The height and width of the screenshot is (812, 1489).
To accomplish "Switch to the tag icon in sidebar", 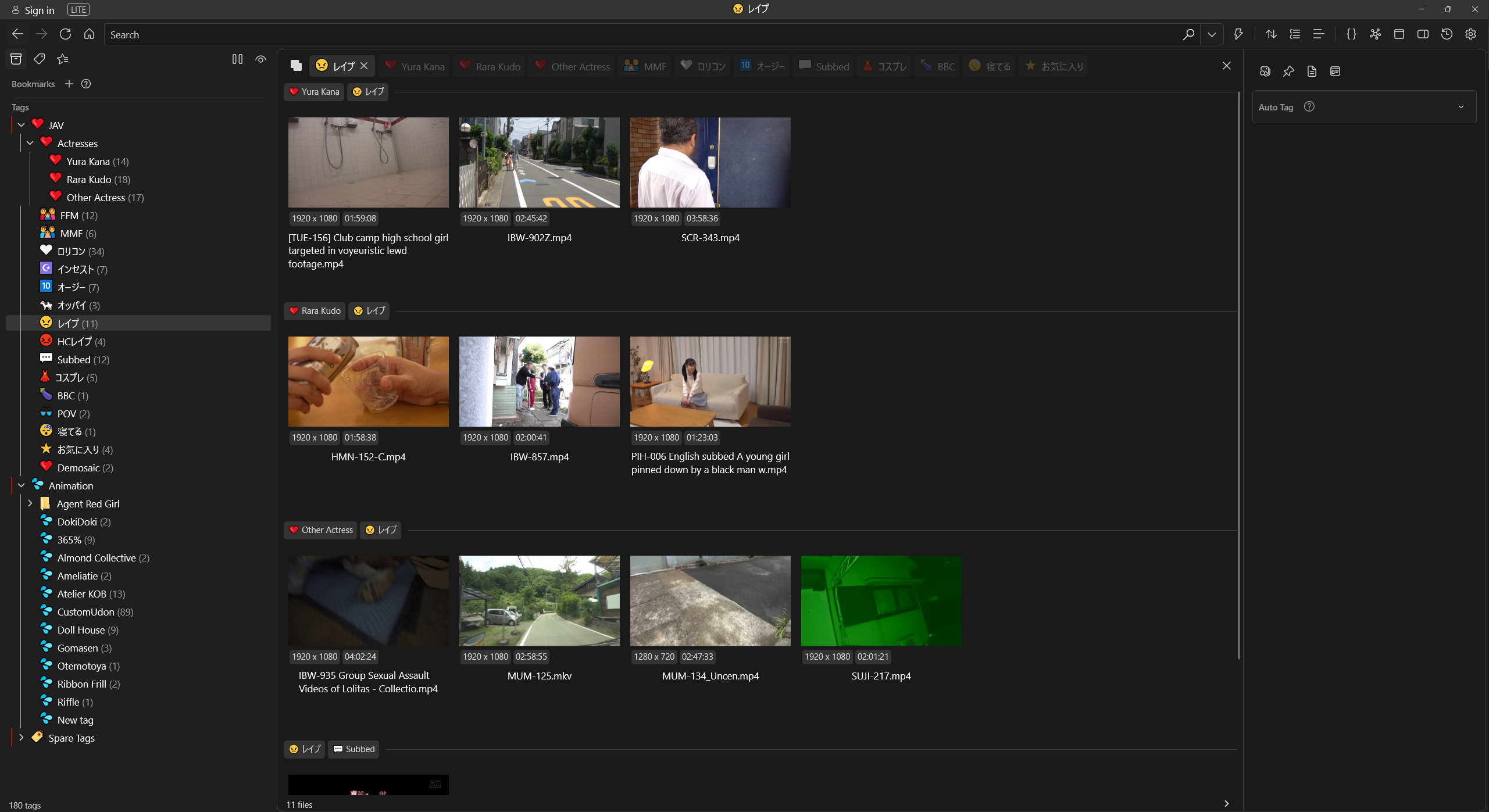I will [x=40, y=59].
